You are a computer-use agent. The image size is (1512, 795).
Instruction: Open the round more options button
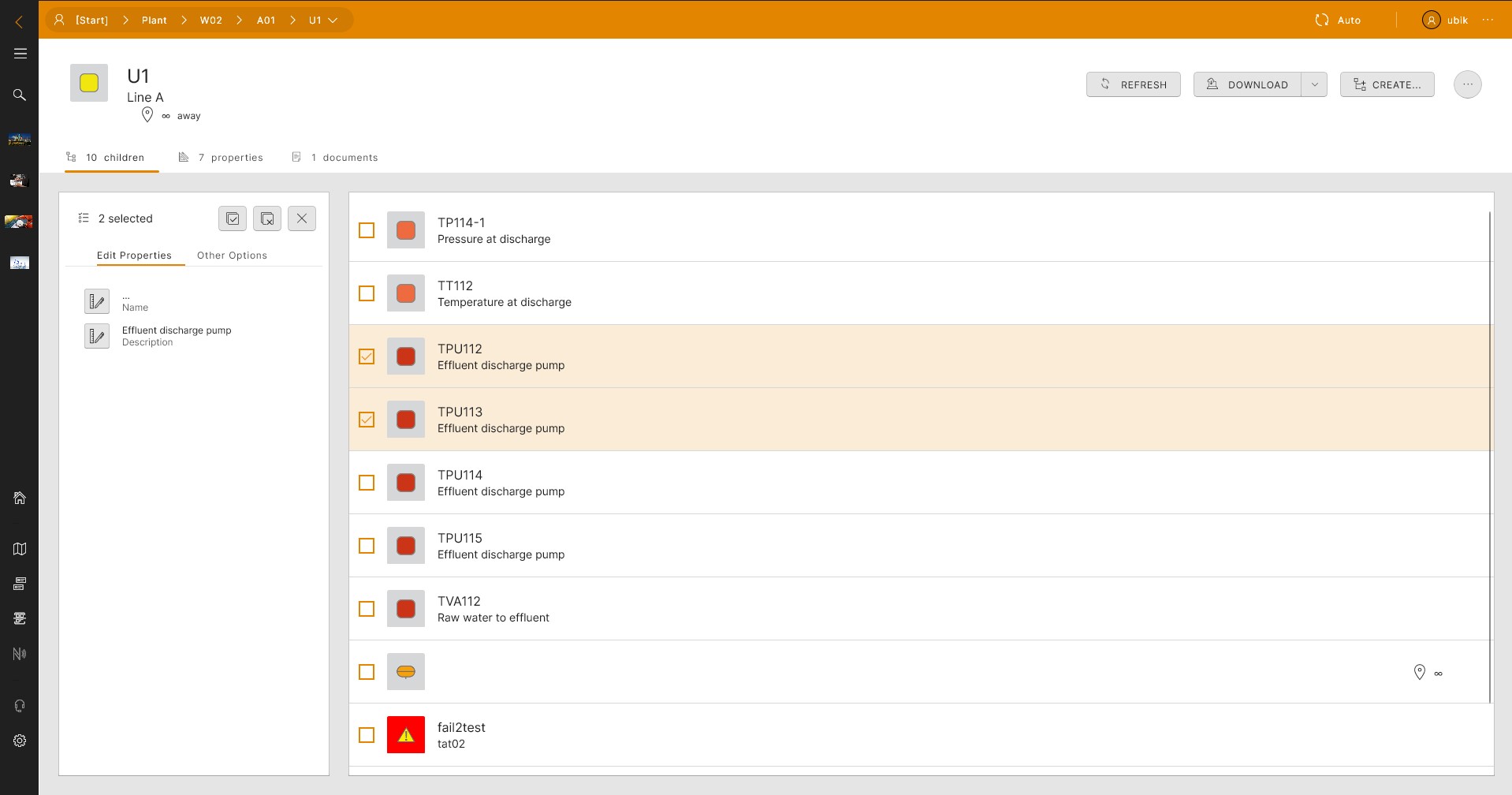click(1467, 84)
